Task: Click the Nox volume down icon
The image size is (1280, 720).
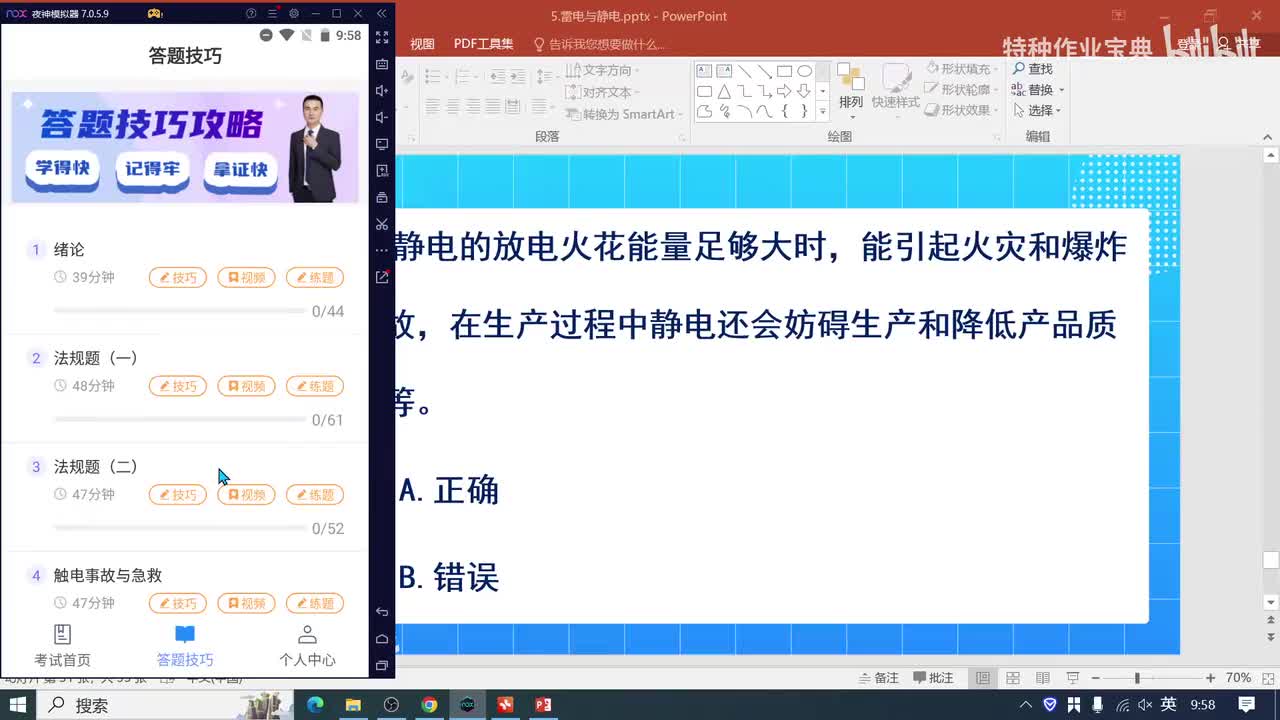Action: click(x=382, y=118)
